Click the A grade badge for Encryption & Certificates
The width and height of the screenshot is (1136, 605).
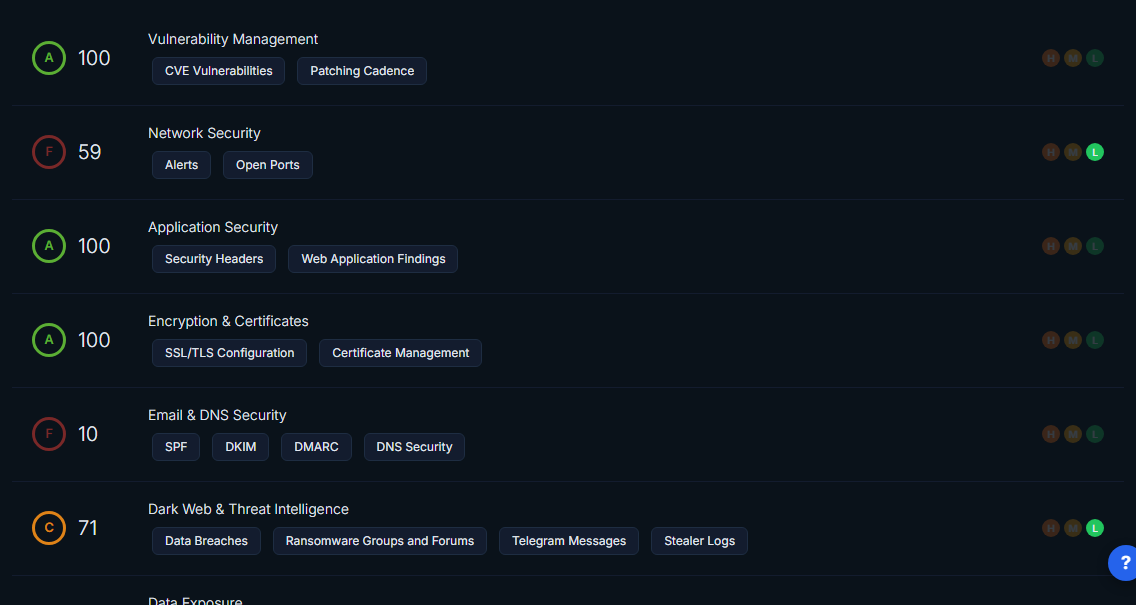click(x=48, y=340)
